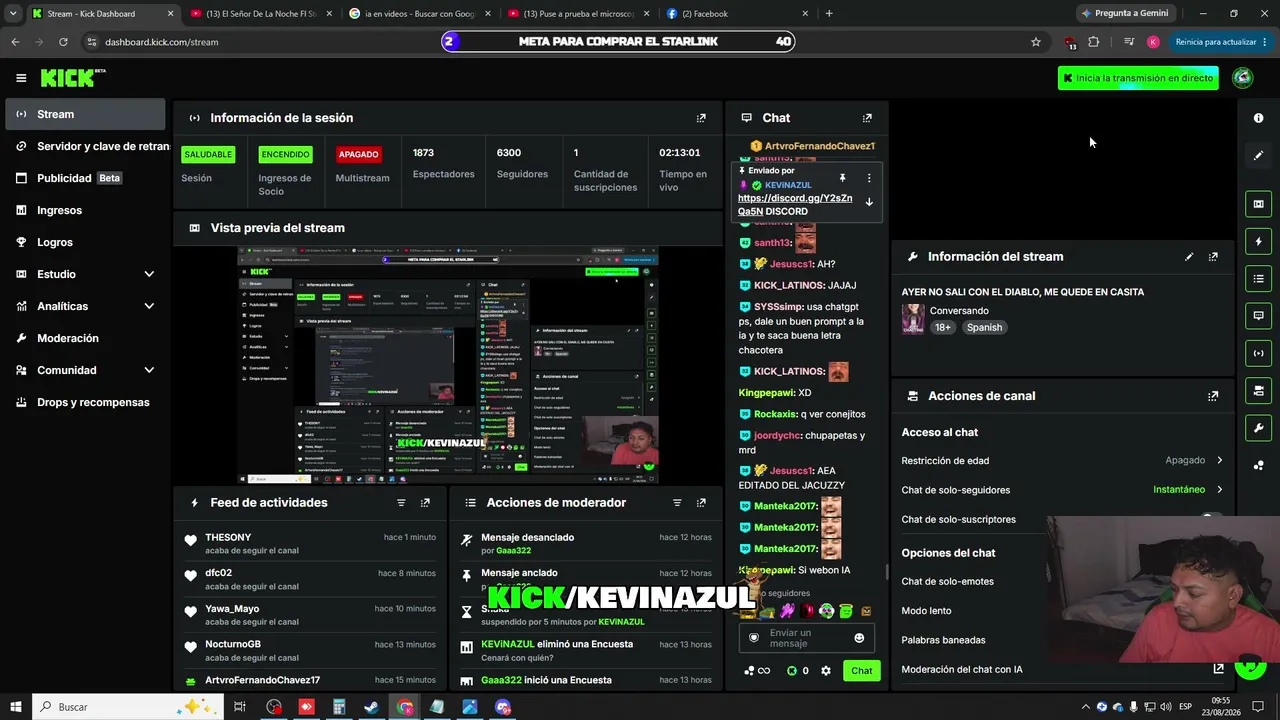Click the channel avatar at top right

(x=1243, y=78)
